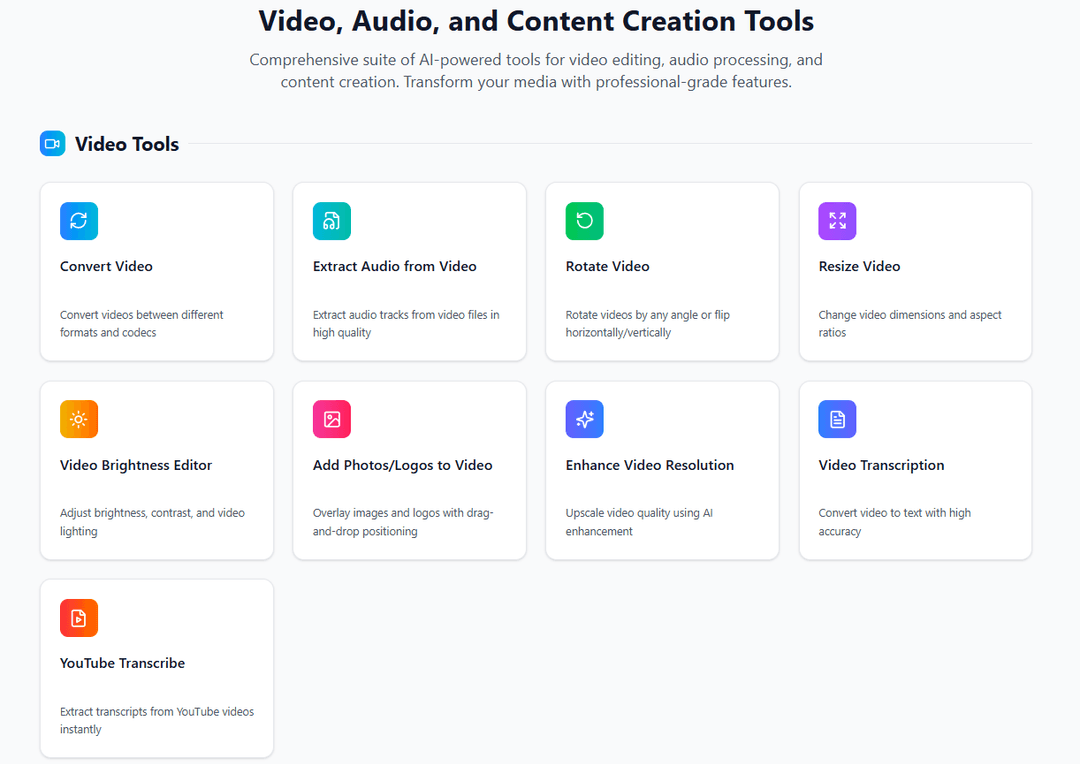Select the Convert Video conversion icon
Screen dimensions: 1080x764
[x=79, y=221]
